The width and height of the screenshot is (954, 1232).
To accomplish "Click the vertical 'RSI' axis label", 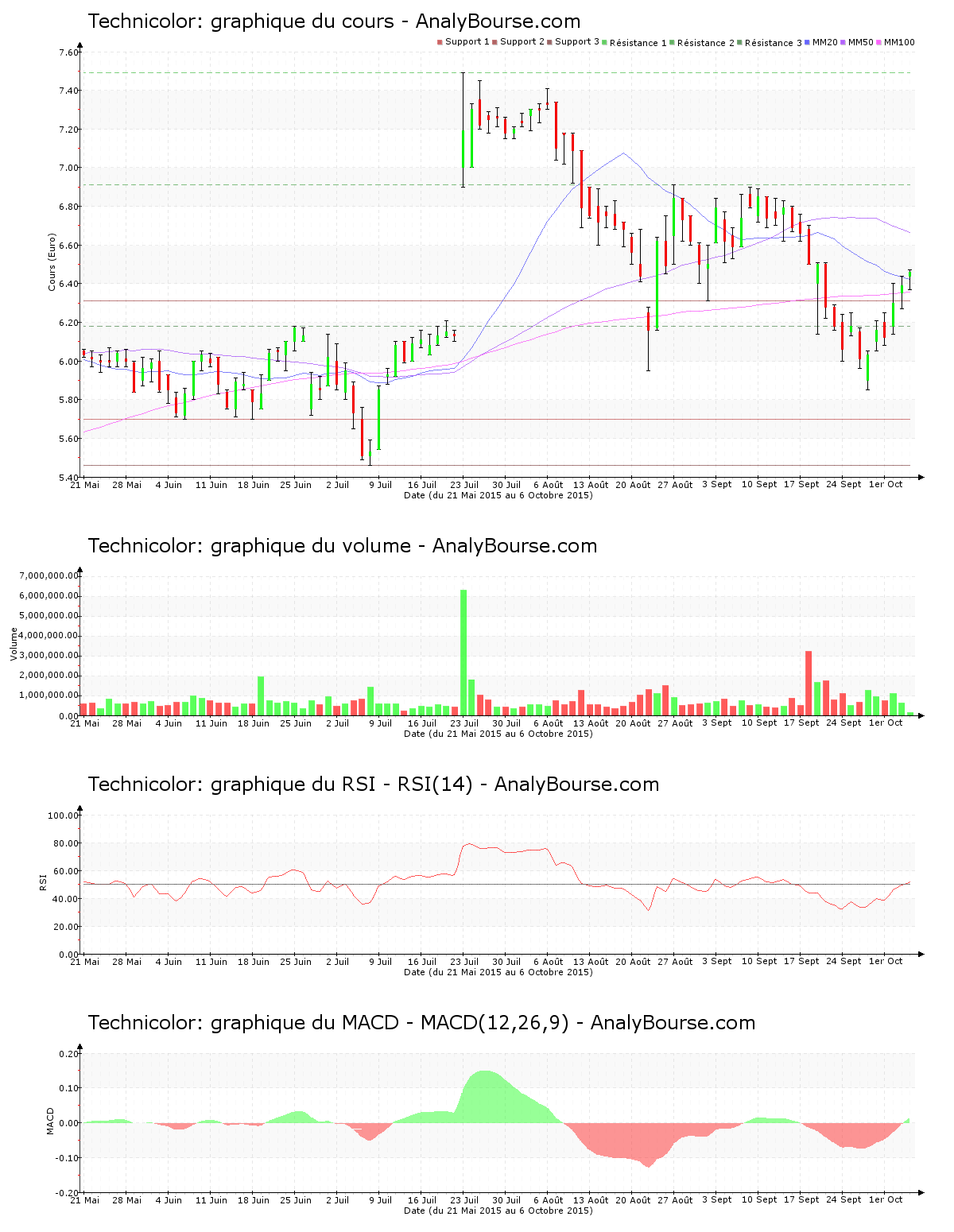I will (43, 881).
